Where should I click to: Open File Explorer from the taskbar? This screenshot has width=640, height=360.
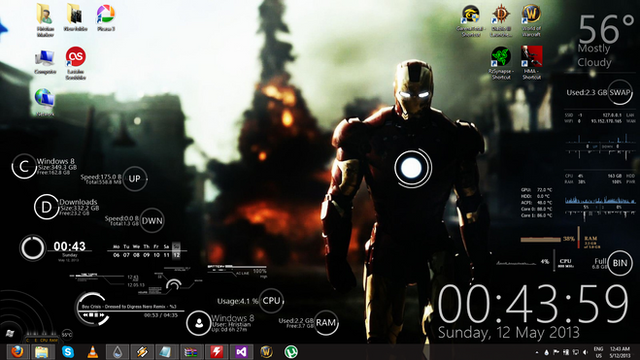[42, 352]
